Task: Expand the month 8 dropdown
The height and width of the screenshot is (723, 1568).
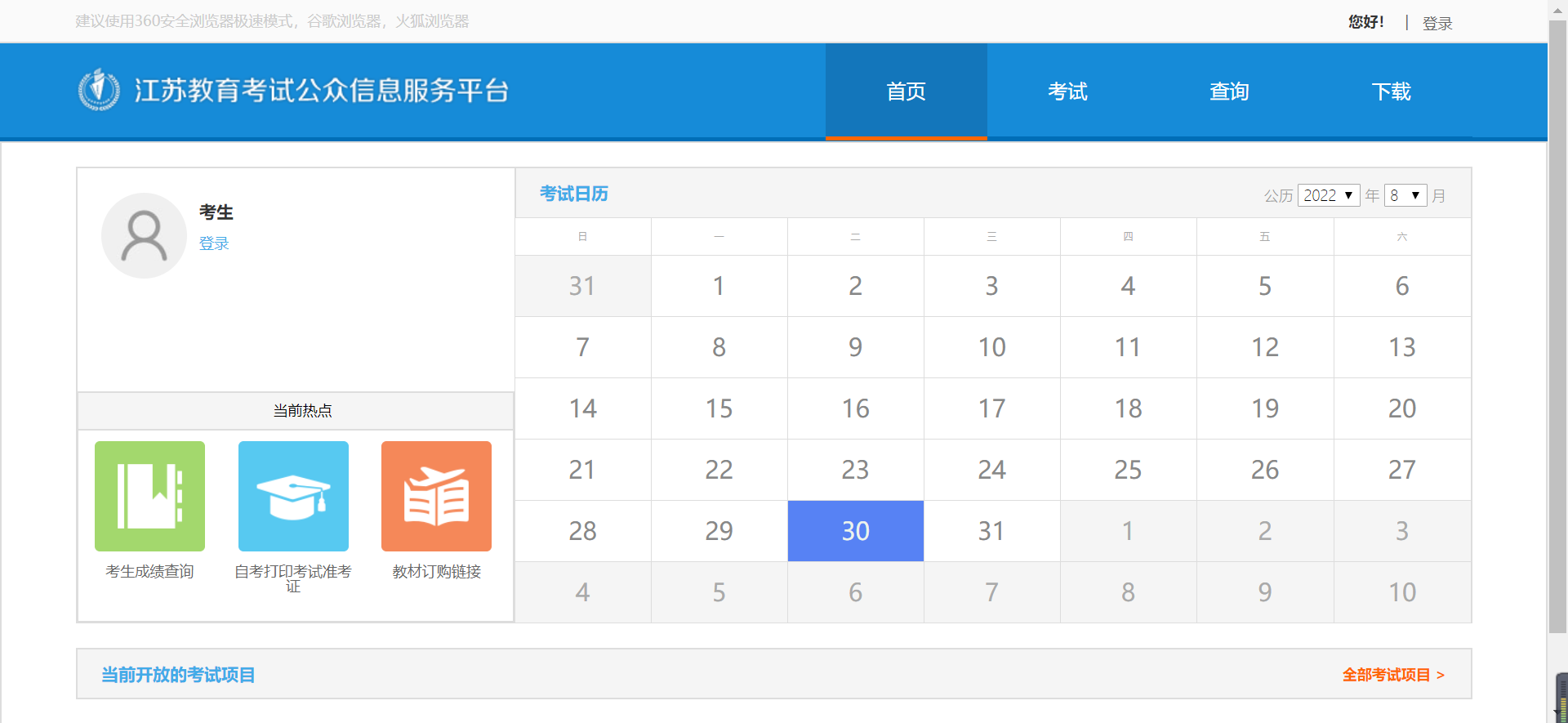Action: tap(1405, 195)
